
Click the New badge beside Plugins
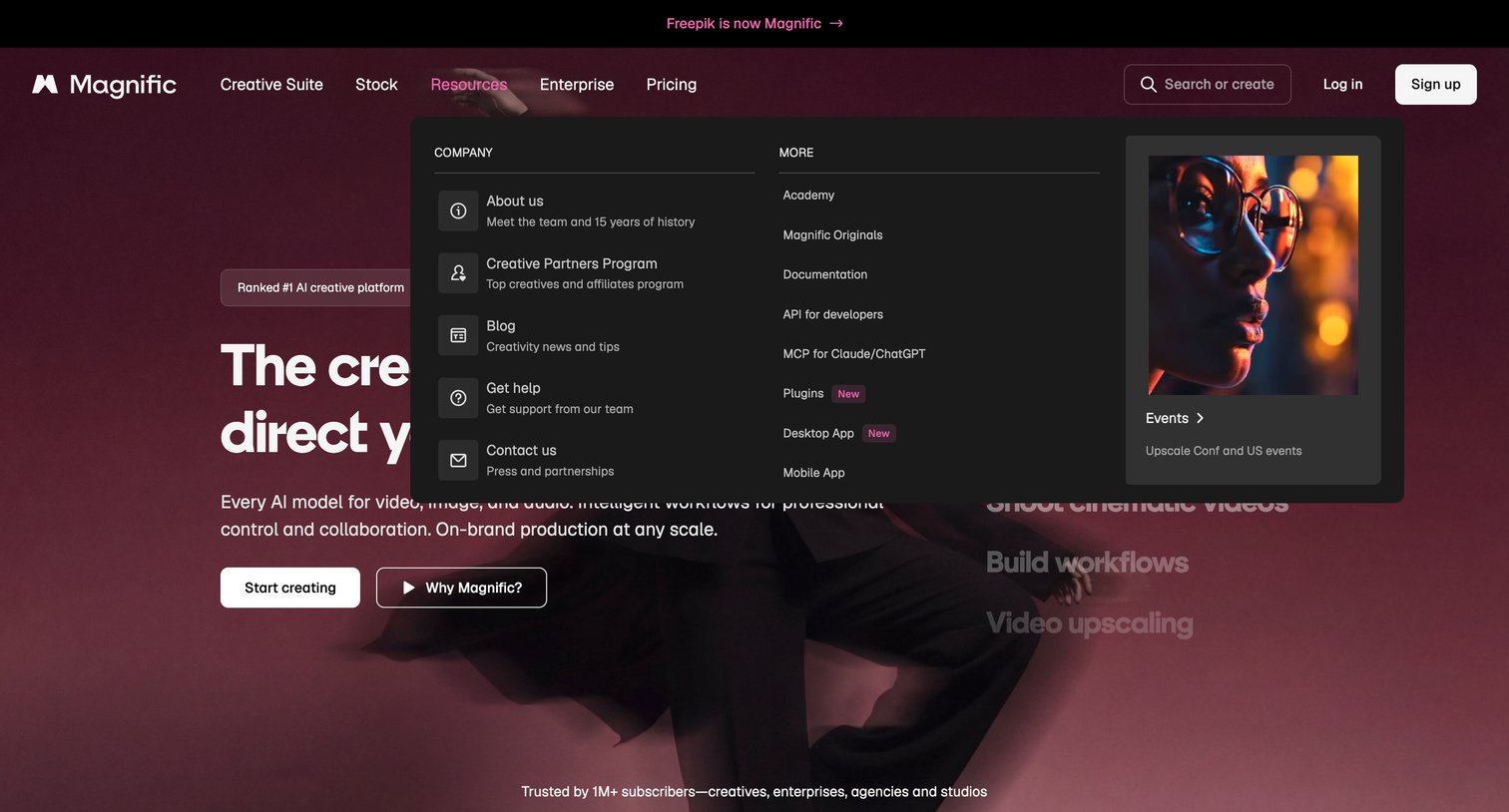[x=848, y=394]
